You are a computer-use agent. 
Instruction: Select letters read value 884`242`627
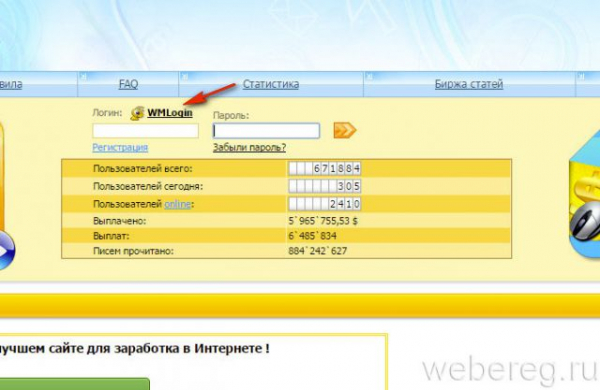pyautogui.click(x=318, y=251)
